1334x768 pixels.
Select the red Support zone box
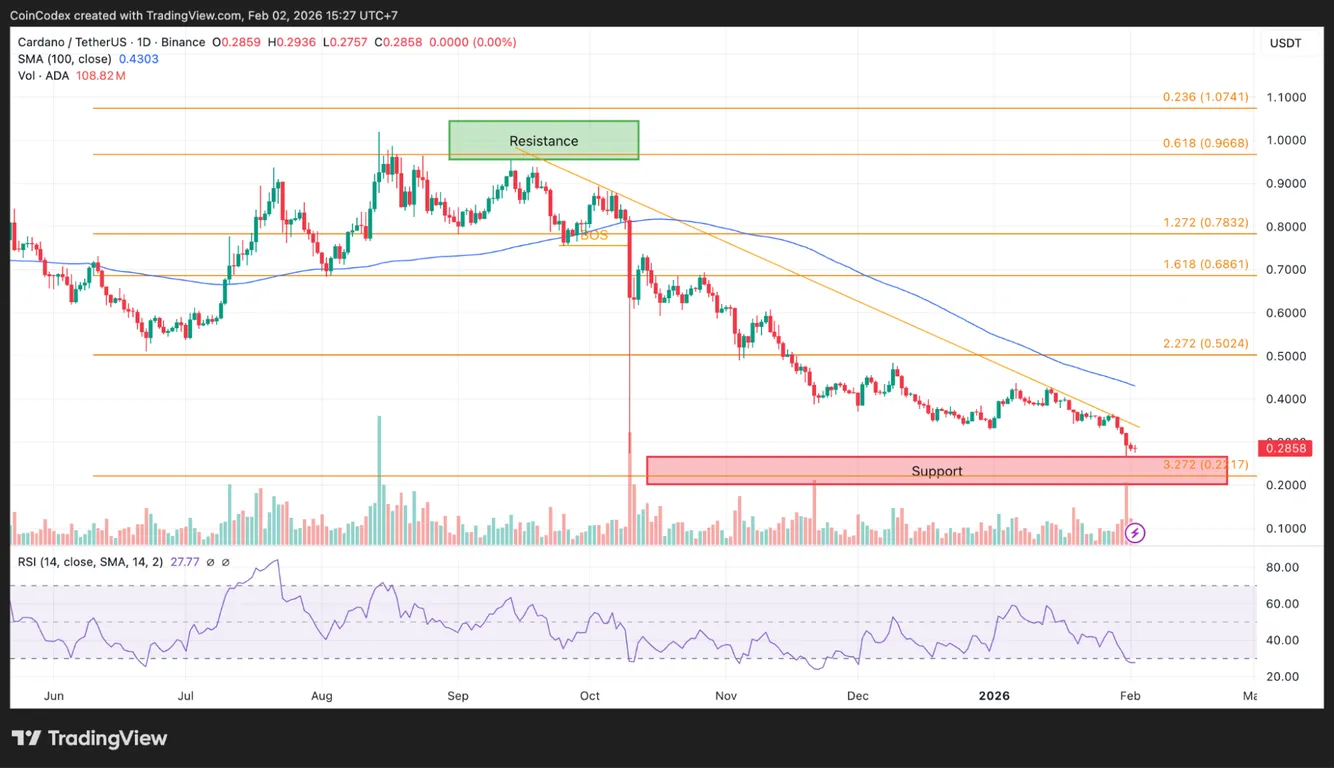(x=937, y=471)
